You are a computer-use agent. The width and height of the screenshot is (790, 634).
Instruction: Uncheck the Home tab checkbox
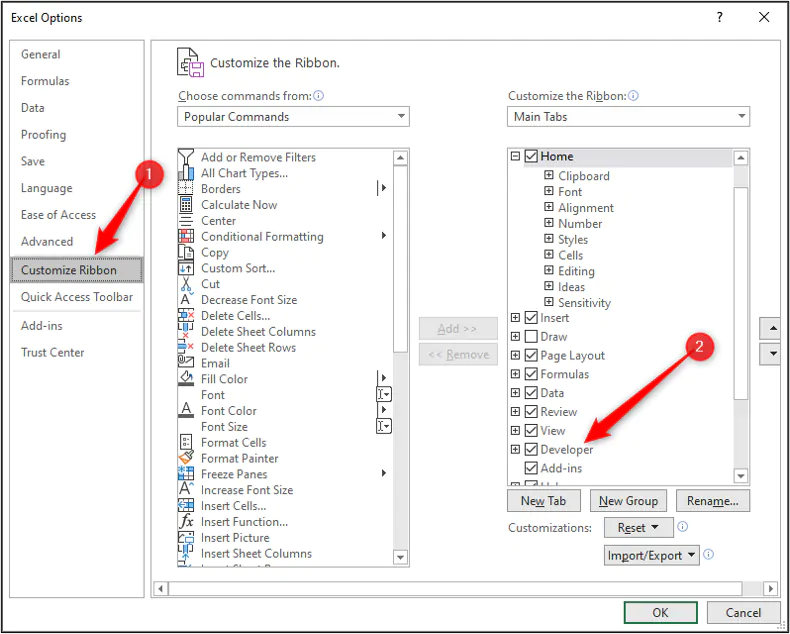[x=531, y=156]
